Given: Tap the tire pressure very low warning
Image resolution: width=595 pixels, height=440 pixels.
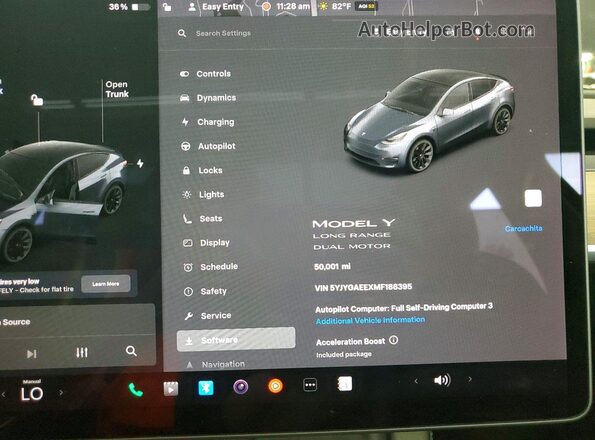Looking at the screenshot, I should pos(37,286).
